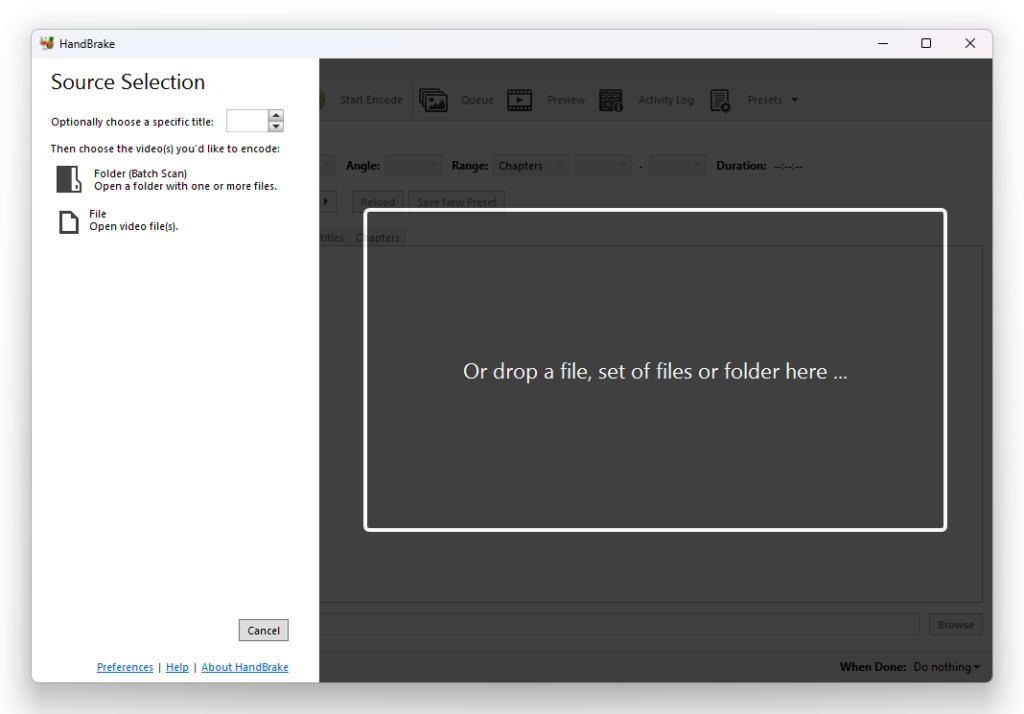The height and width of the screenshot is (714, 1024).
Task: Open the end chapter dropdown
Action: point(678,166)
